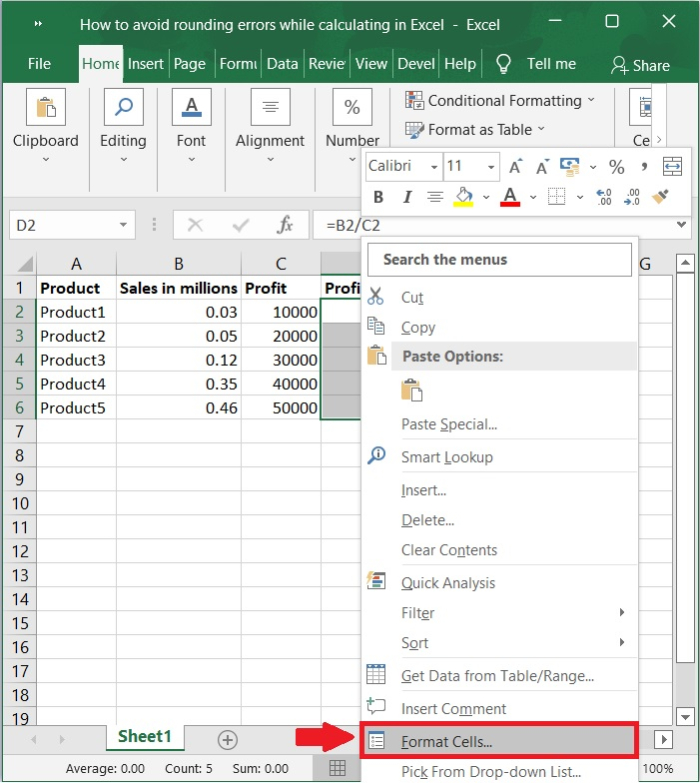
Task: Type in the Search the menus box
Action: pyautogui.click(x=499, y=260)
